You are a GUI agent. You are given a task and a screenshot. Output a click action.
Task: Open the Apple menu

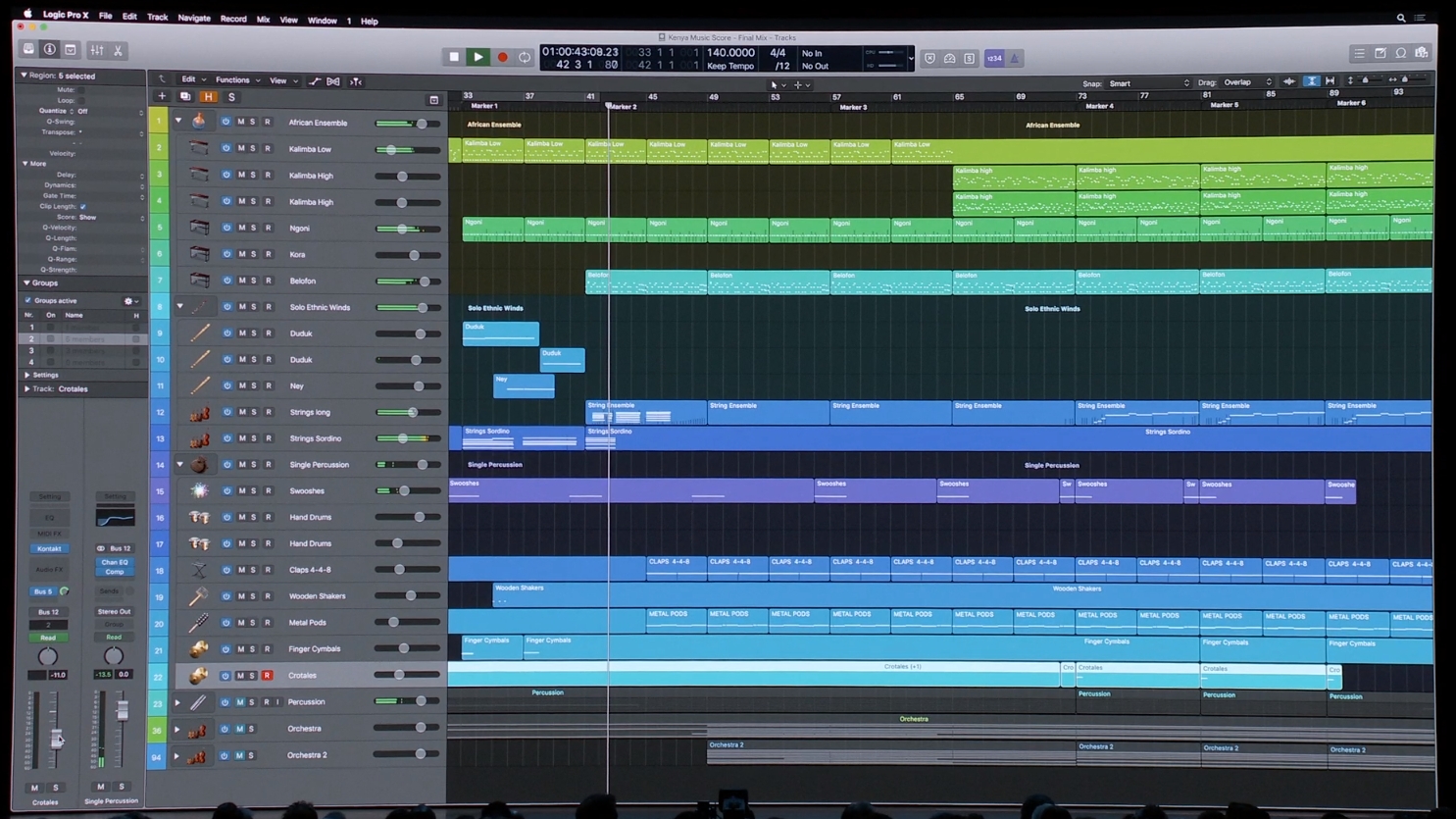click(x=27, y=14)
